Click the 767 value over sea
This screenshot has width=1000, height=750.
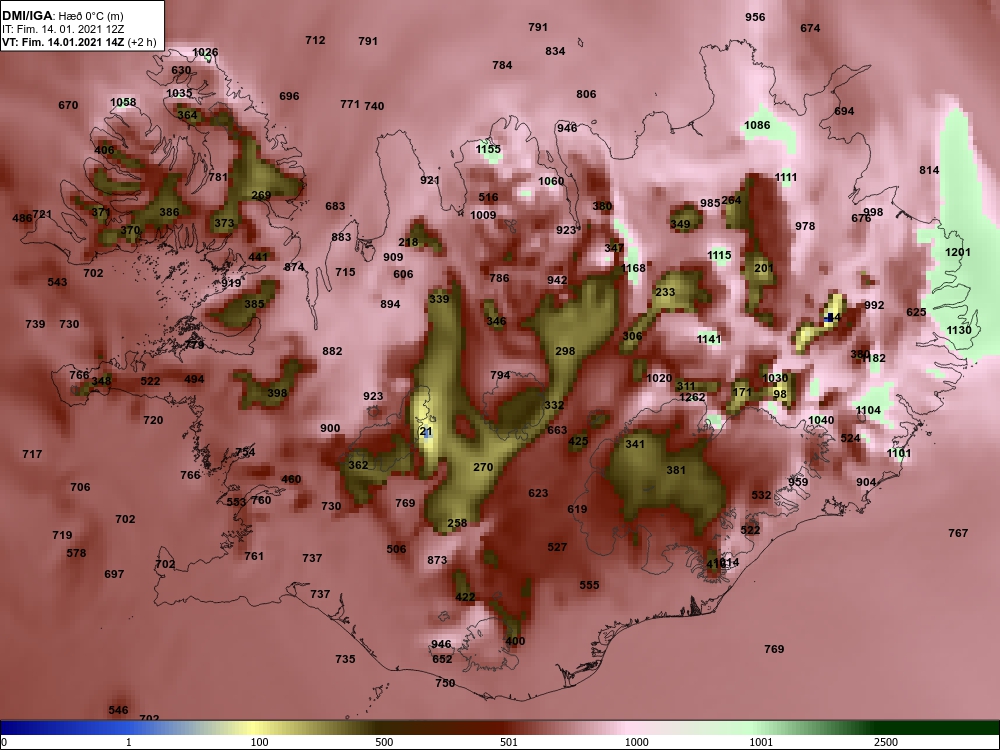pyautogui.click(x=958, y=533)
